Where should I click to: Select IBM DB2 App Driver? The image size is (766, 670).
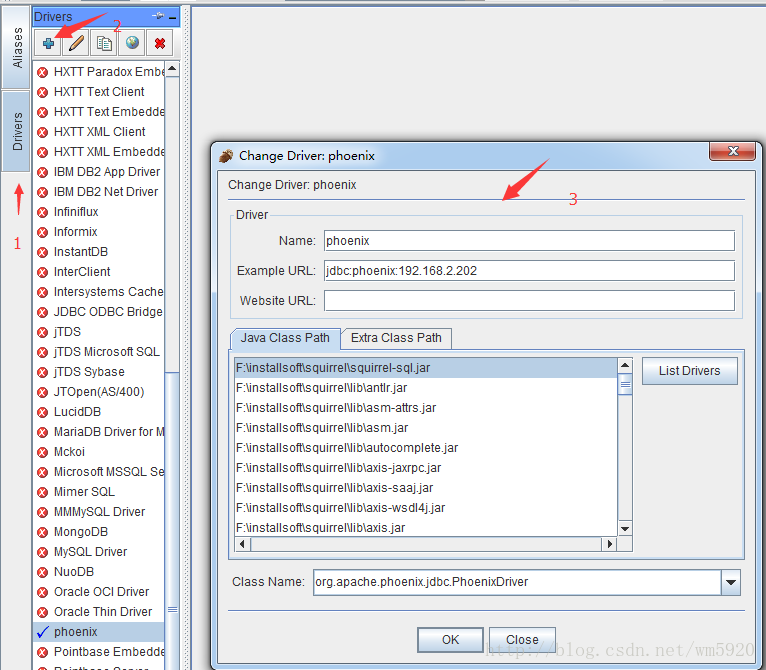click(x=99, y=172)
